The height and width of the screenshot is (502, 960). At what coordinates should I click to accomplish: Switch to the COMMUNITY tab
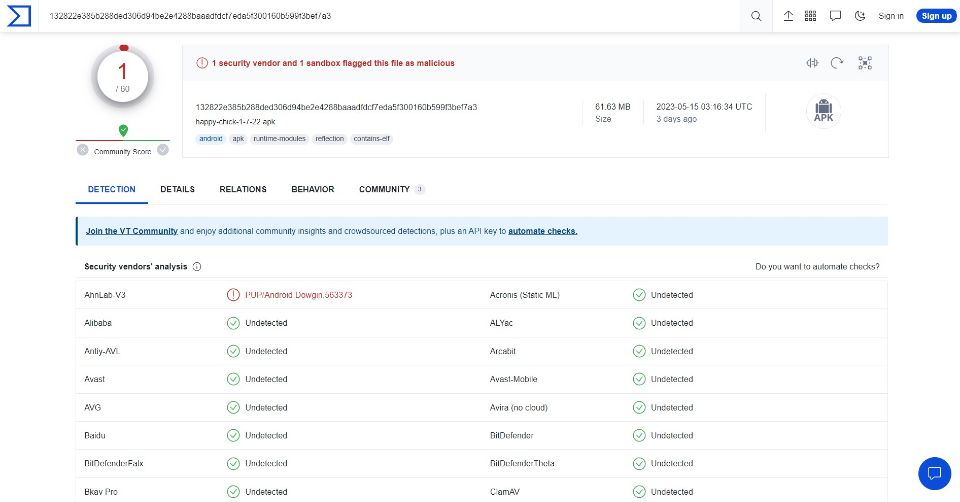click(391, 189)
